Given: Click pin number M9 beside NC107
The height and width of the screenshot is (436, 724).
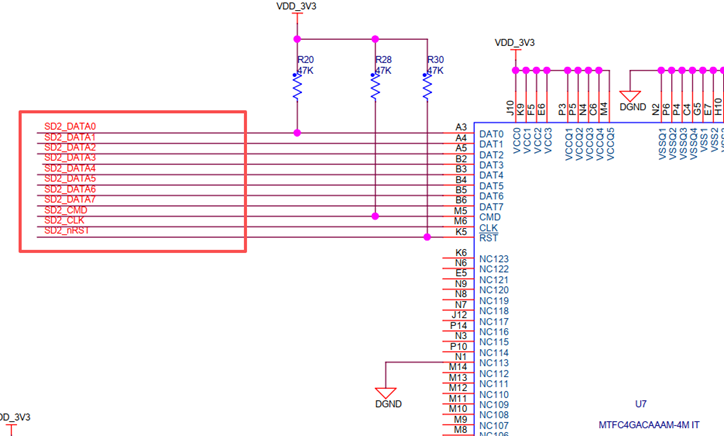Looking at the screenshot, I should pyautogui.click(x=460, y=419).
